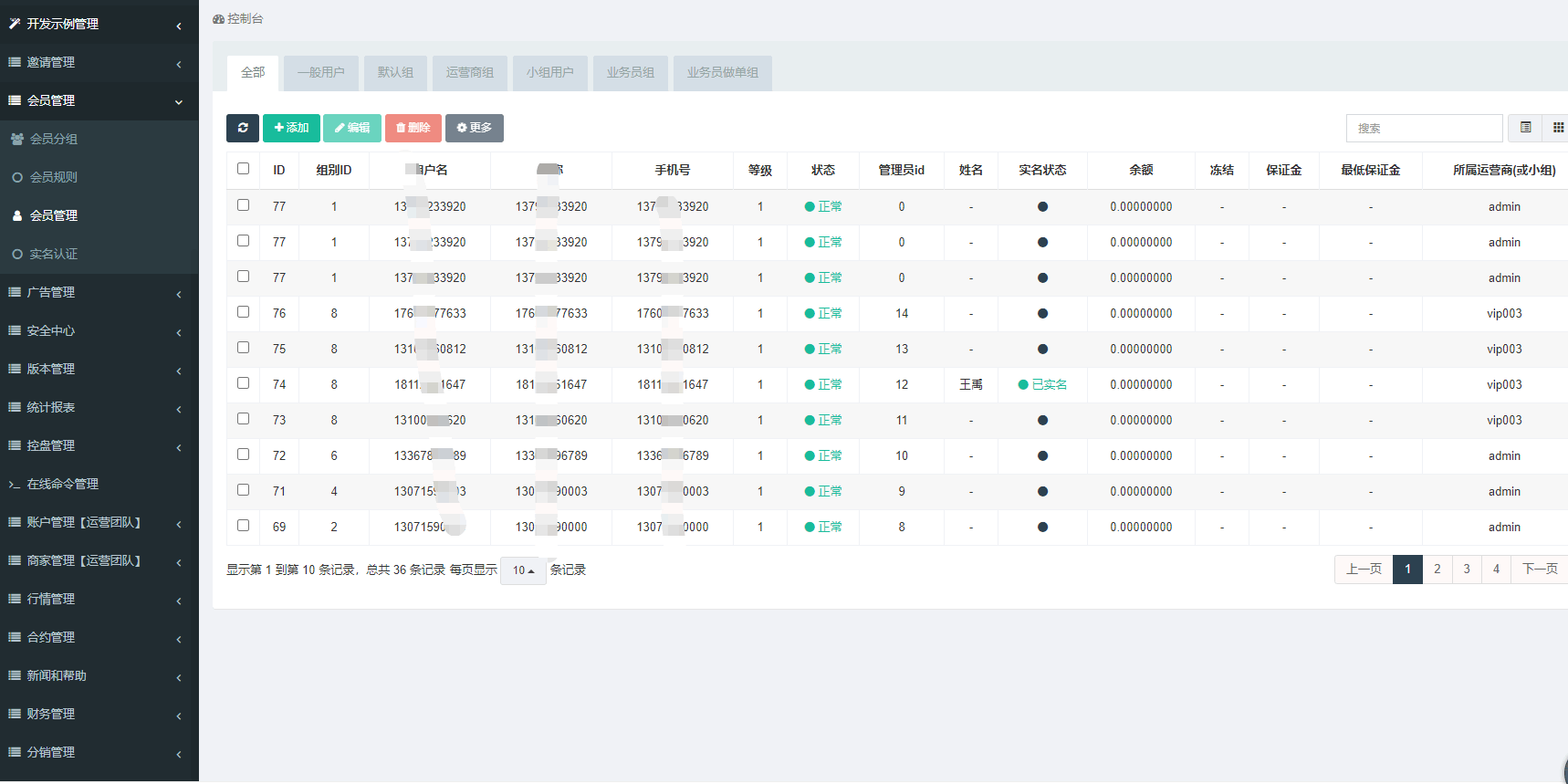Image resolution: width=1568 pixels, height=784 pixels.
Task: Click the green 添加 button
Action: [291, 128]
